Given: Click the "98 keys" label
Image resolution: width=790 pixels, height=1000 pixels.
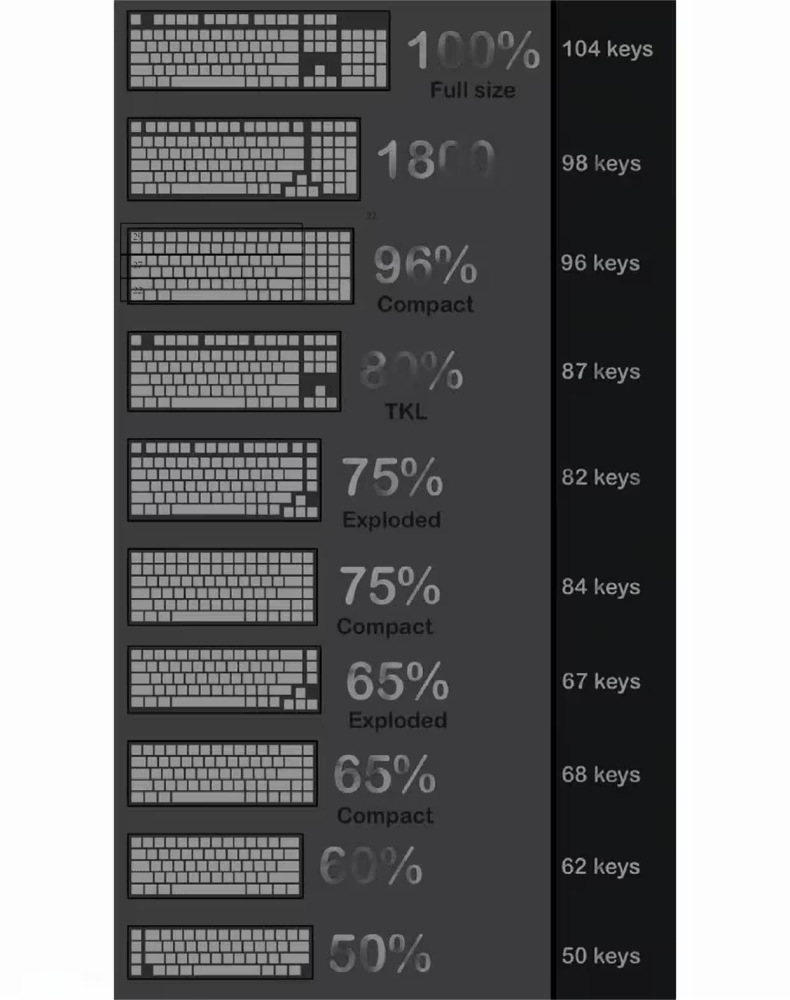Looking at the screenshot, I should pos(601,163).
